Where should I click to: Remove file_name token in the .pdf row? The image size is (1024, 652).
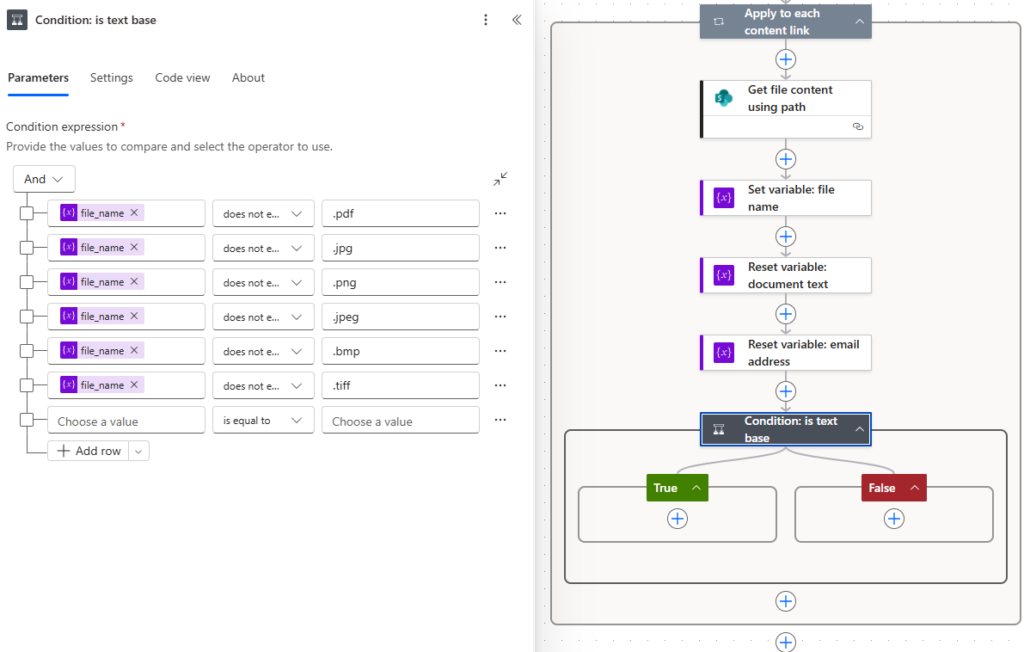coord(134,213)
